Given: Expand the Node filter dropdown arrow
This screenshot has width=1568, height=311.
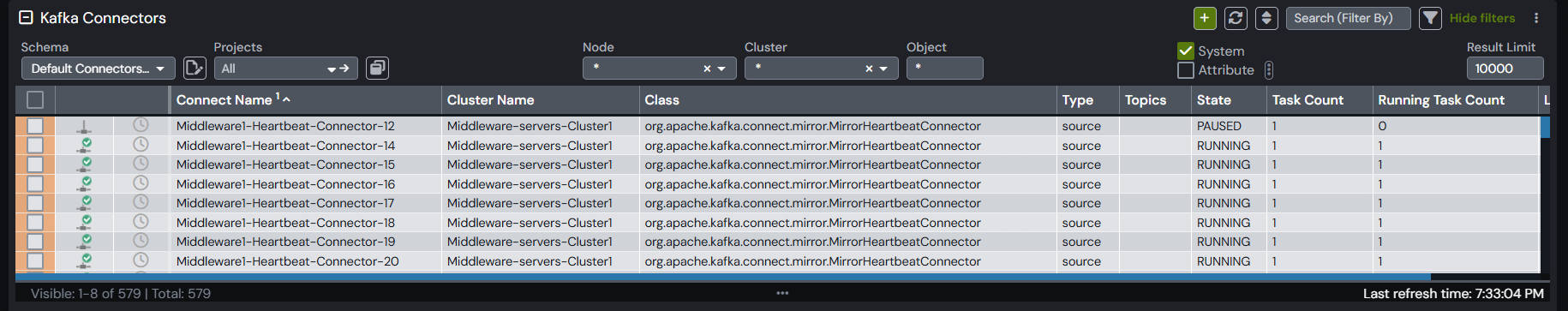Looking at the screenshot, I should pyautogui.click(x=721, y=69).
